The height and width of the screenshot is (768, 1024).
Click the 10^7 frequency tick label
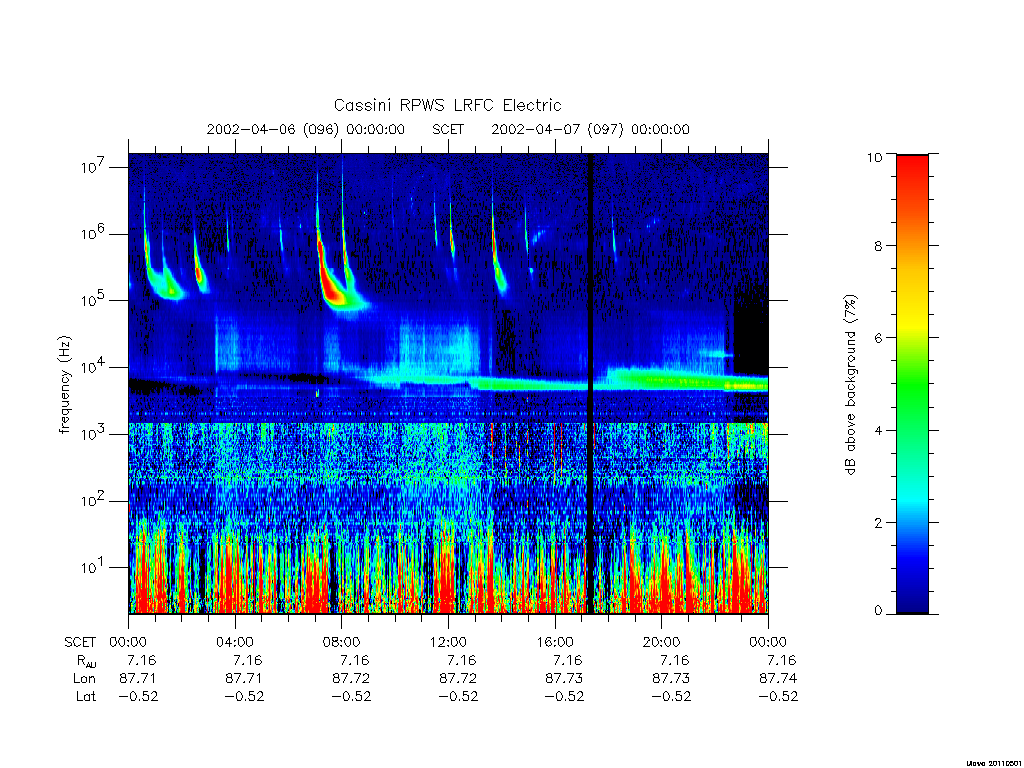pos(93,167)
